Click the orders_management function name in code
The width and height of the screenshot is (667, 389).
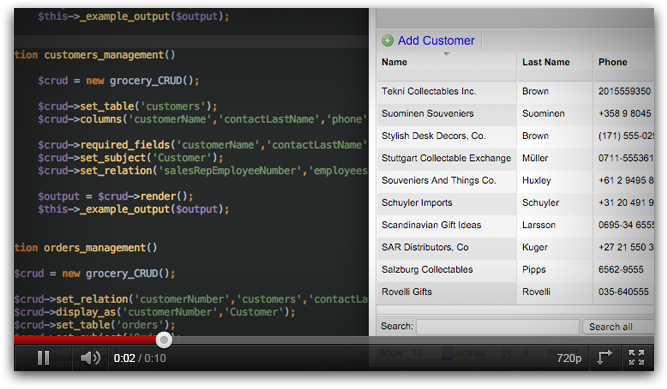click(x=95, y=248)
